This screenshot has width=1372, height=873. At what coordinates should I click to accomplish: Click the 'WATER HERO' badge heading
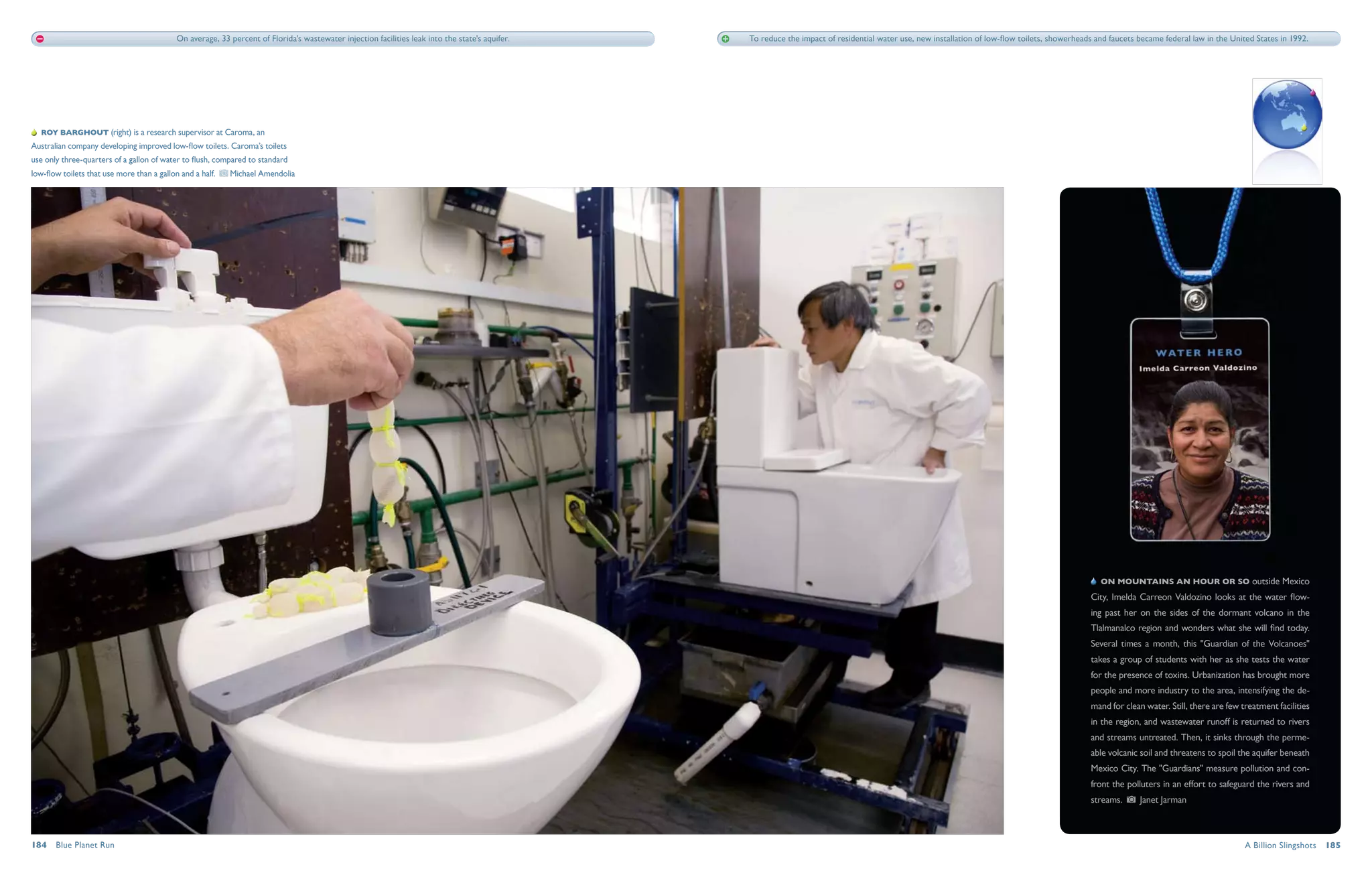pos(1198,352)
